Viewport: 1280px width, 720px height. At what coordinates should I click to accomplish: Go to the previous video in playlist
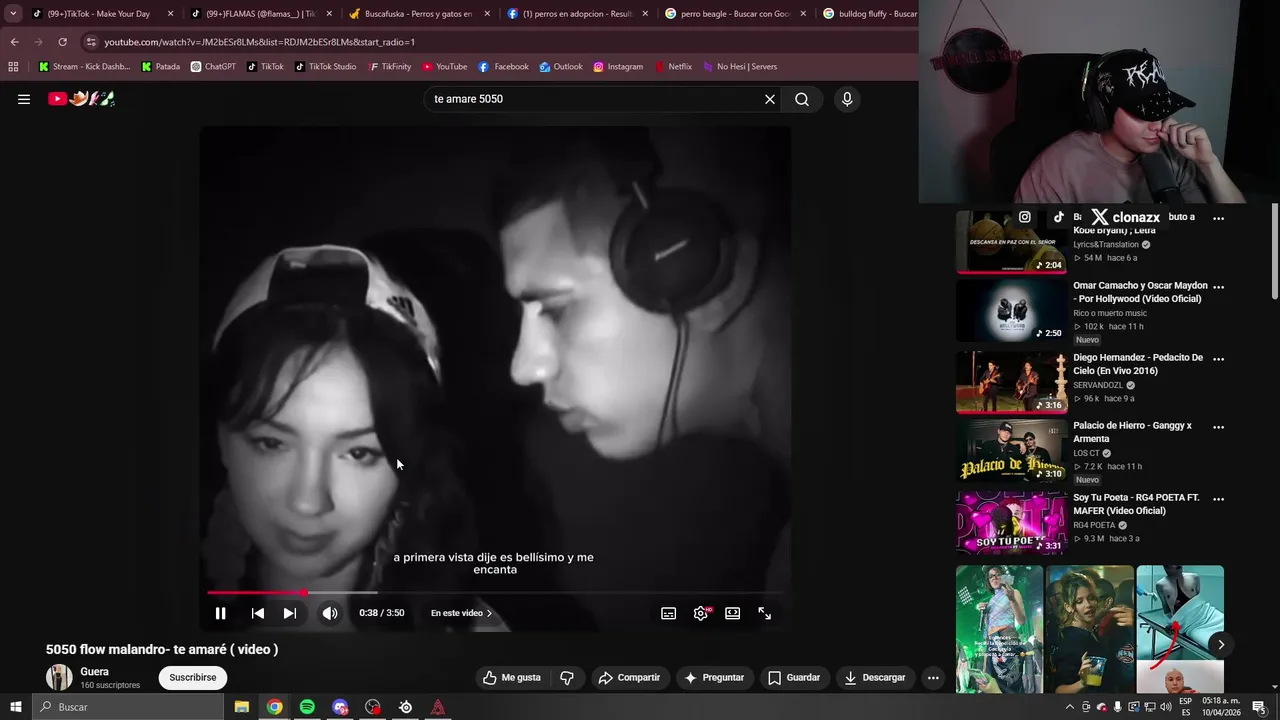258,613
